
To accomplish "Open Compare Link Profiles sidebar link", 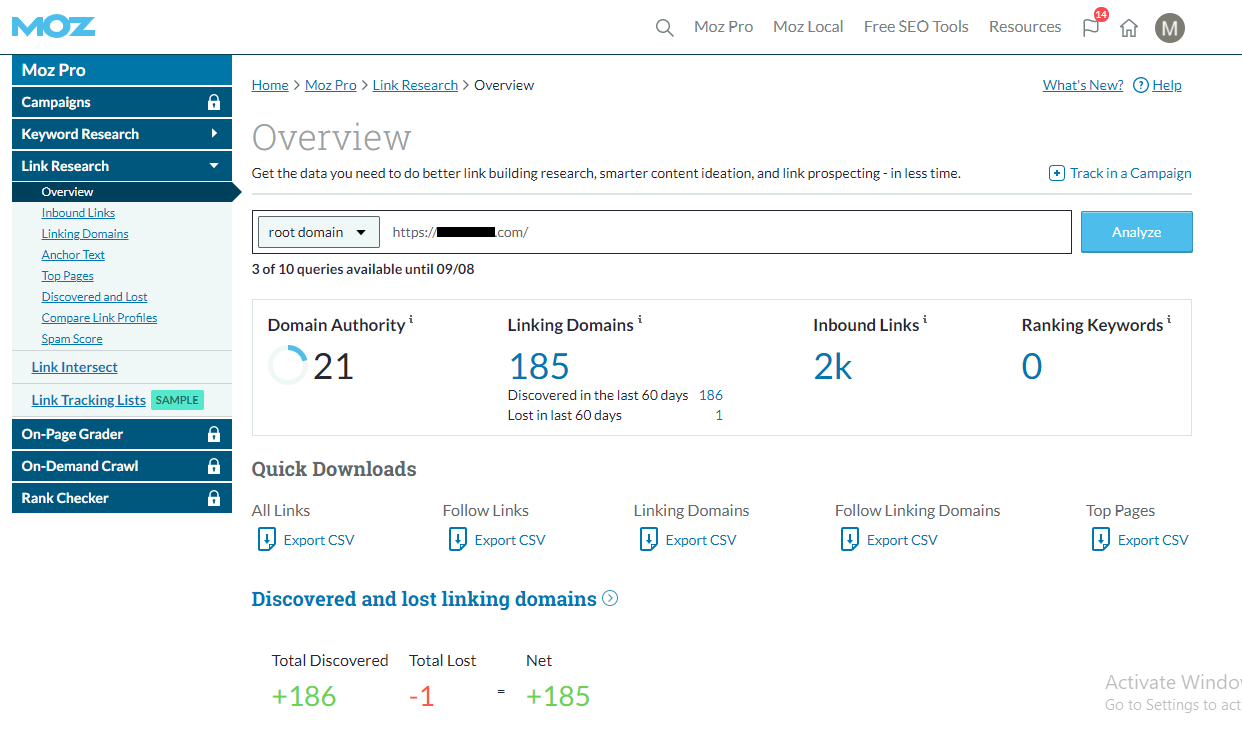I will (x=99, y=318).
